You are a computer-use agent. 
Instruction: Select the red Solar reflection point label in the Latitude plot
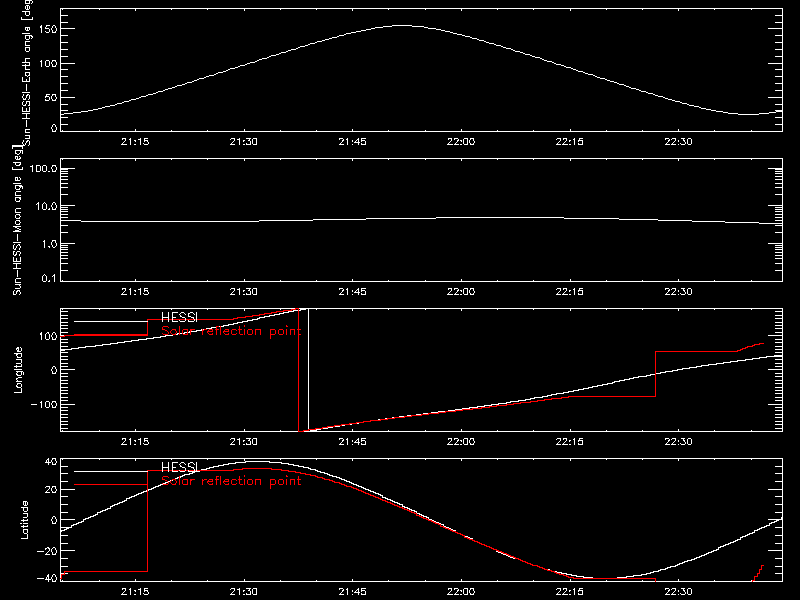click(x=231, y=481)
